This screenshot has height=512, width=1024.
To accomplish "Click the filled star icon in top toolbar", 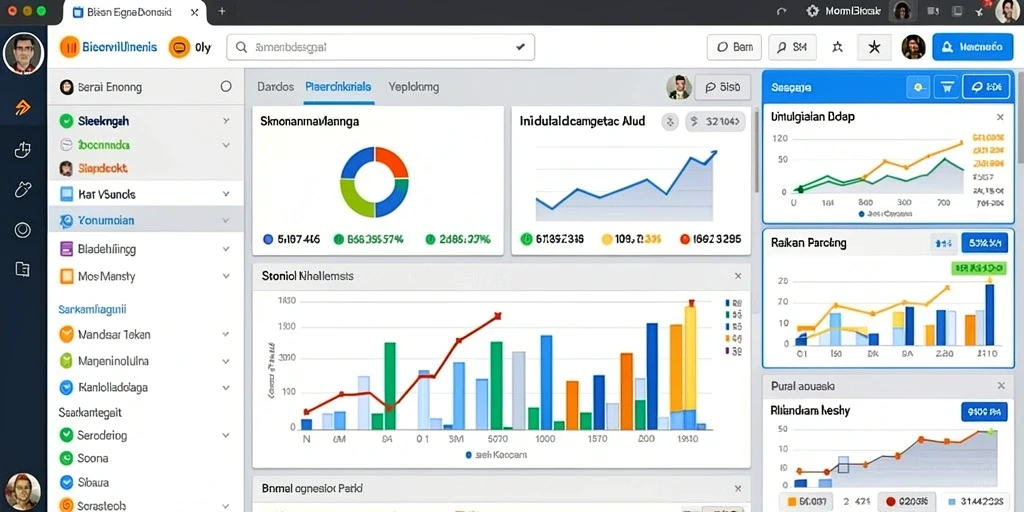I will pyautogui.click(x=874, y=47).
